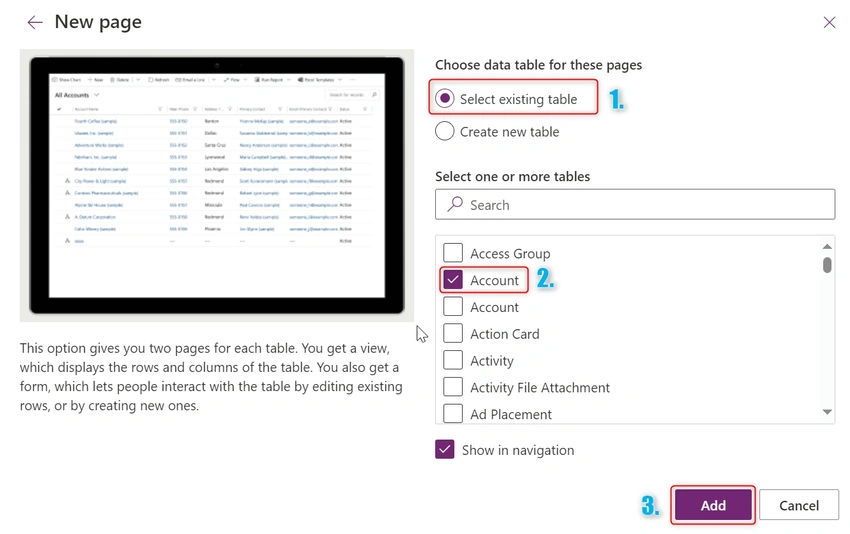Close the New page dialog
Screen dimensions: 850x534
point(829,22)
